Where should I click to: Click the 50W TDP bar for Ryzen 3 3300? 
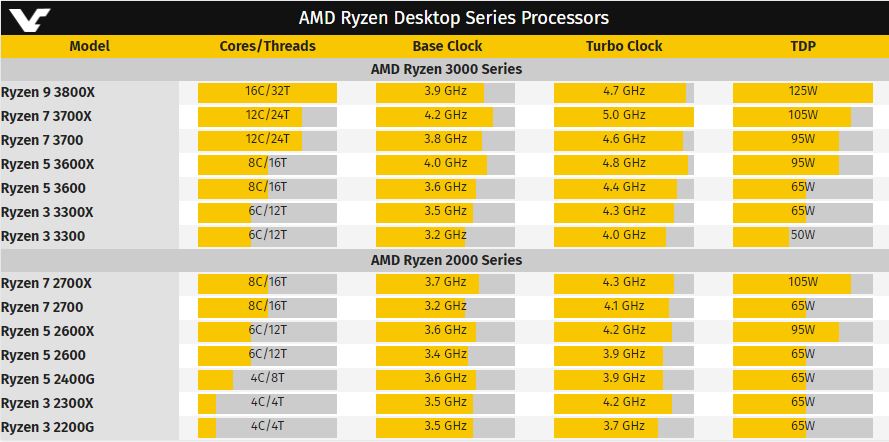[803, 236]
